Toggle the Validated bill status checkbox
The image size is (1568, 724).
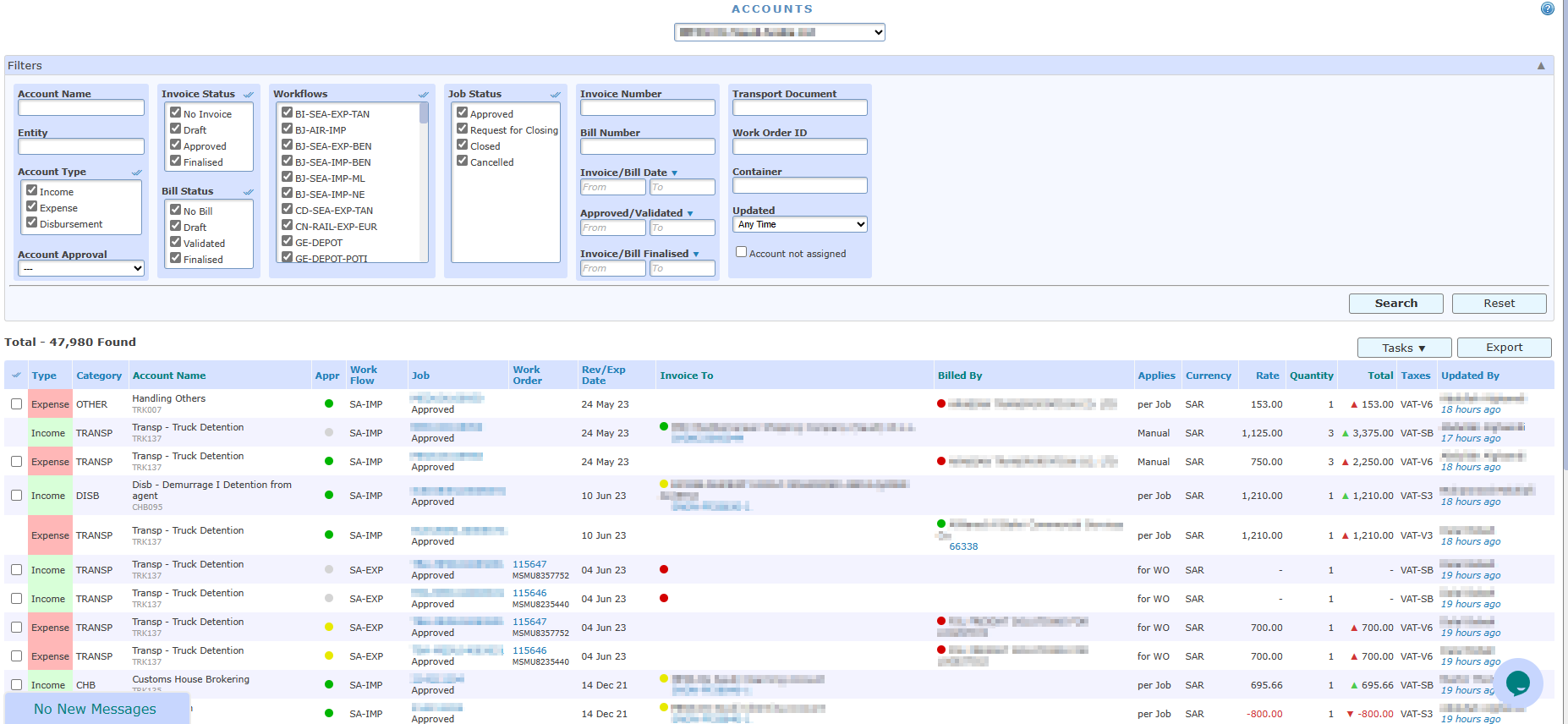(x=176, y=242)
